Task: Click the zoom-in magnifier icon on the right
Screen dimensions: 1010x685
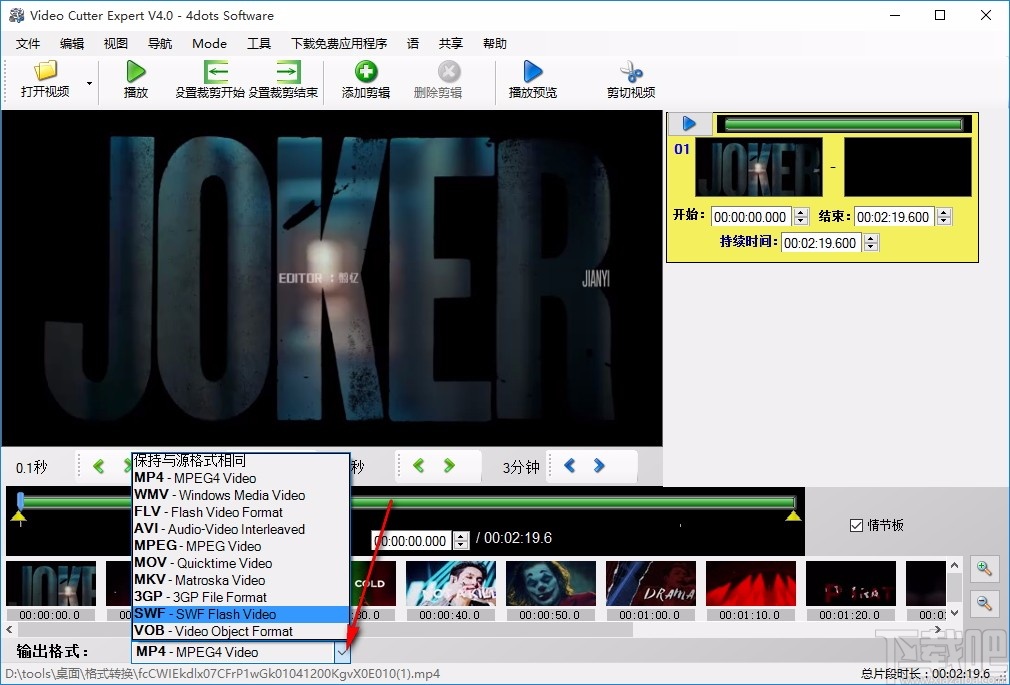Action: tap(985, 568)
